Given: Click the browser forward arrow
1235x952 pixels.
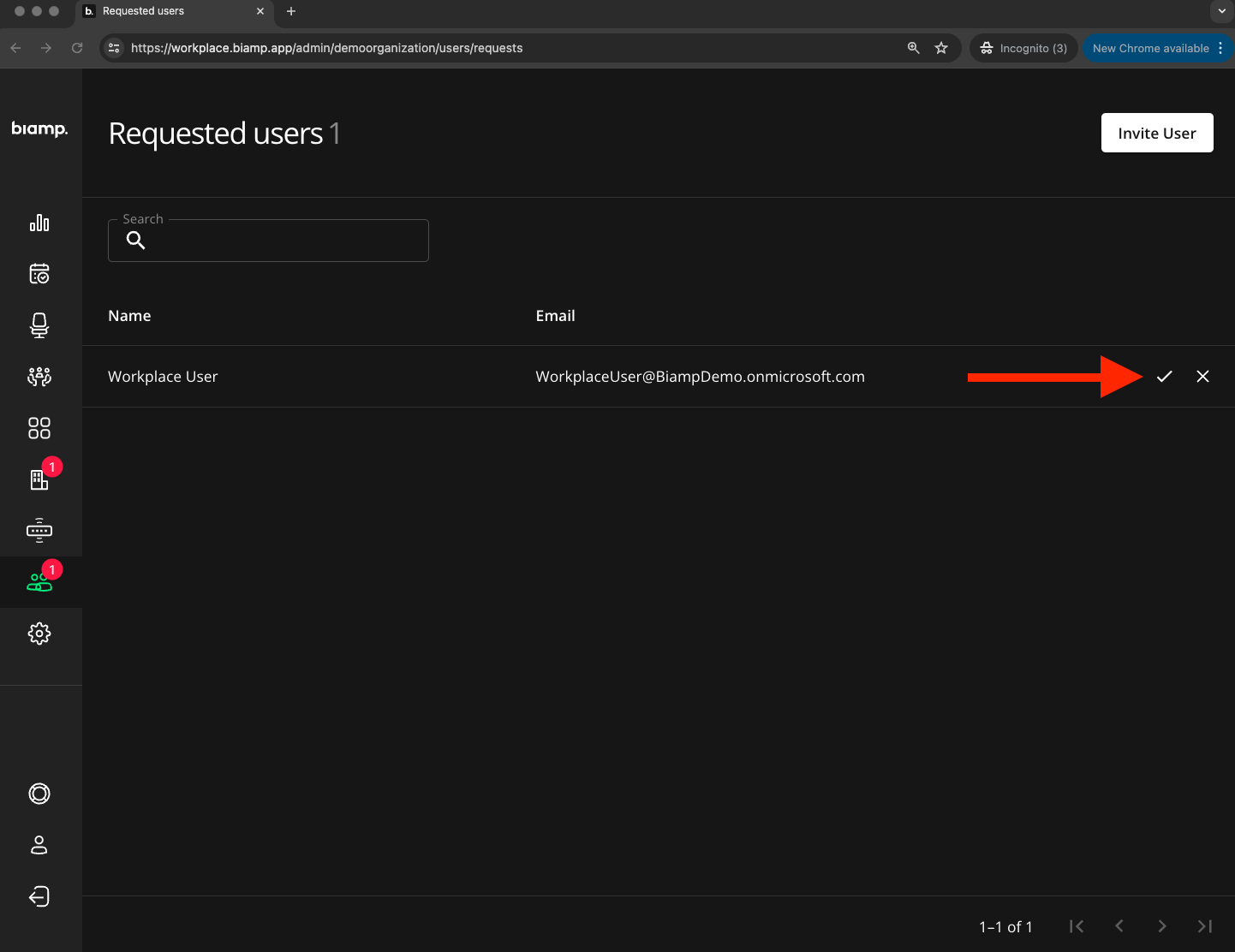Looking at the screenshot, I should pyautogui.click(x=46, y=48).
